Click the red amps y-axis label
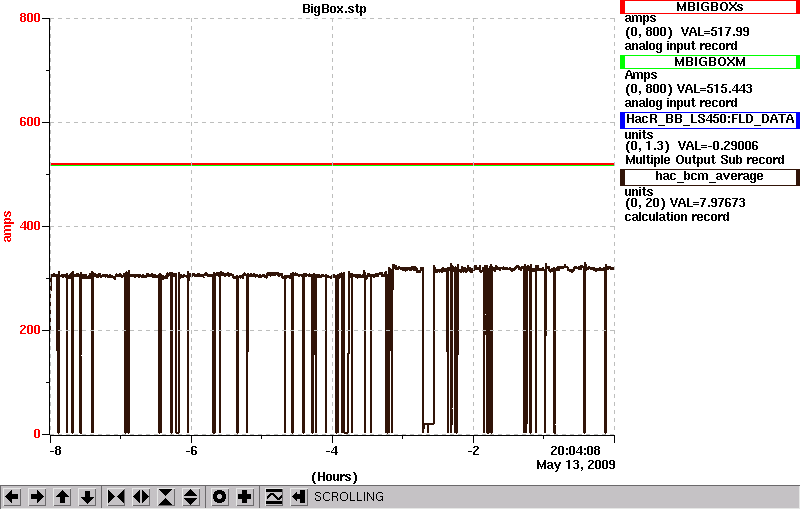This screenshot has height=509, width=800. (x=7, y=226)
